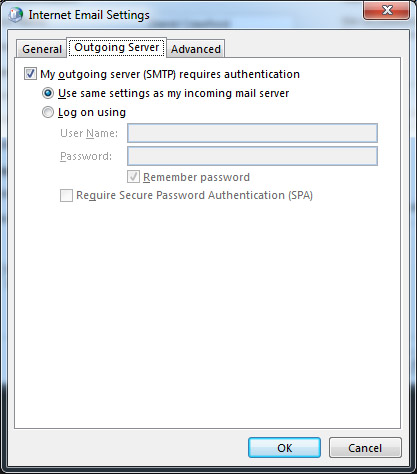
Task: Click the 'My outgoing server (SMTP) requires authentication' label
Action: coord(170,74)
